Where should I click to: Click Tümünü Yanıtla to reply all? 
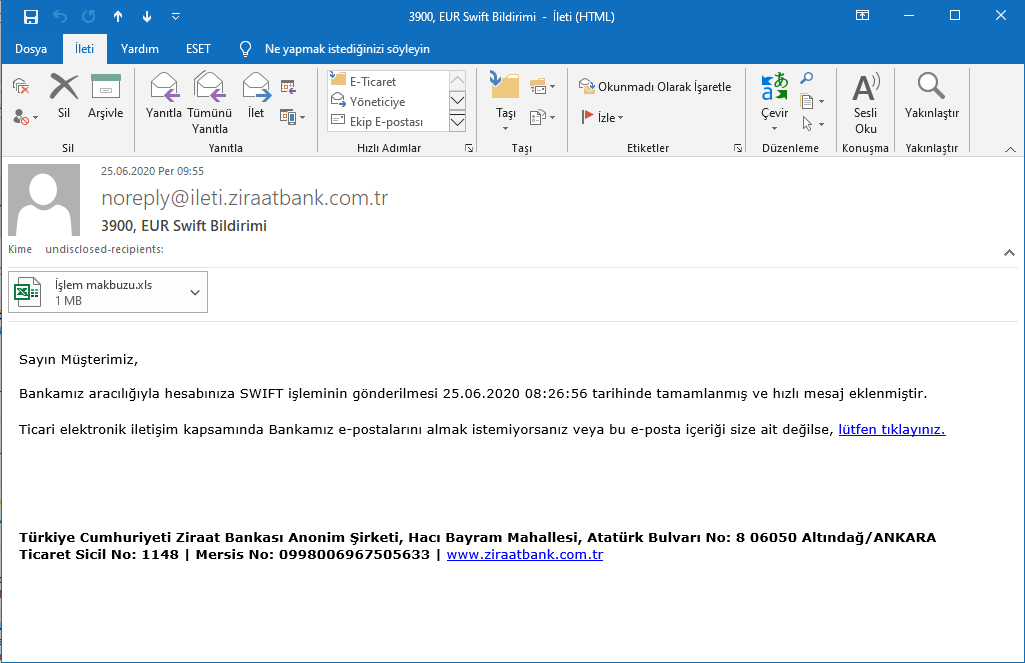(209, 103)
